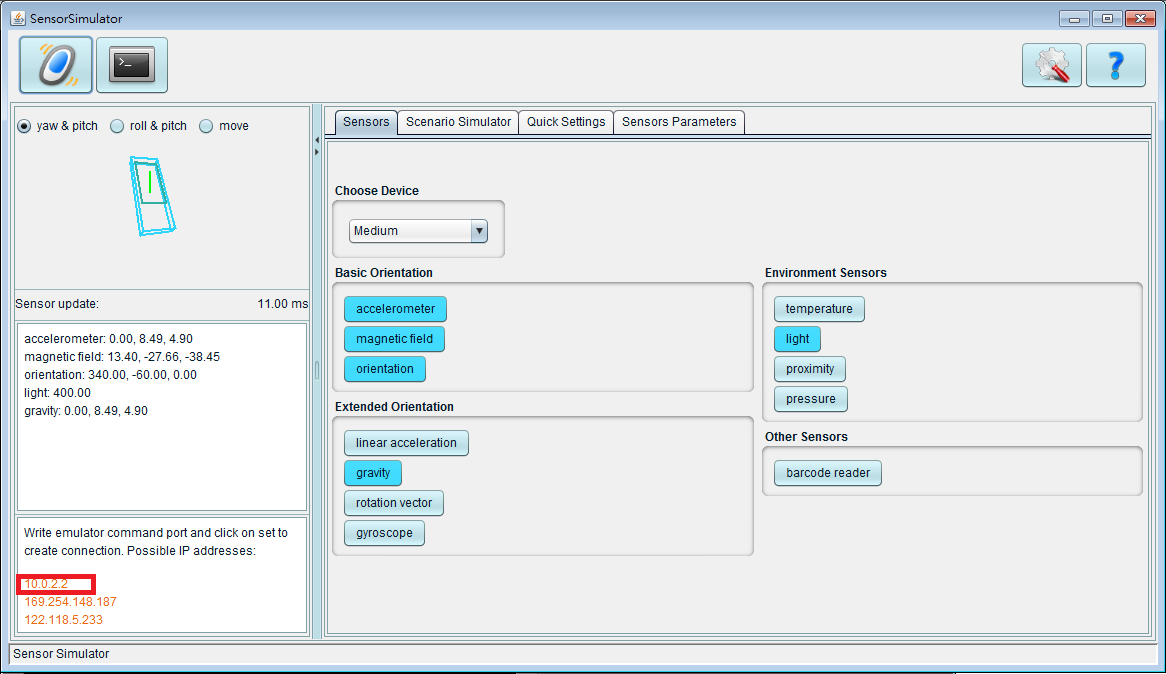1166x674 pixels.
Task: Toggle the magnetic field sensor
Action: [x=394, y=338]
